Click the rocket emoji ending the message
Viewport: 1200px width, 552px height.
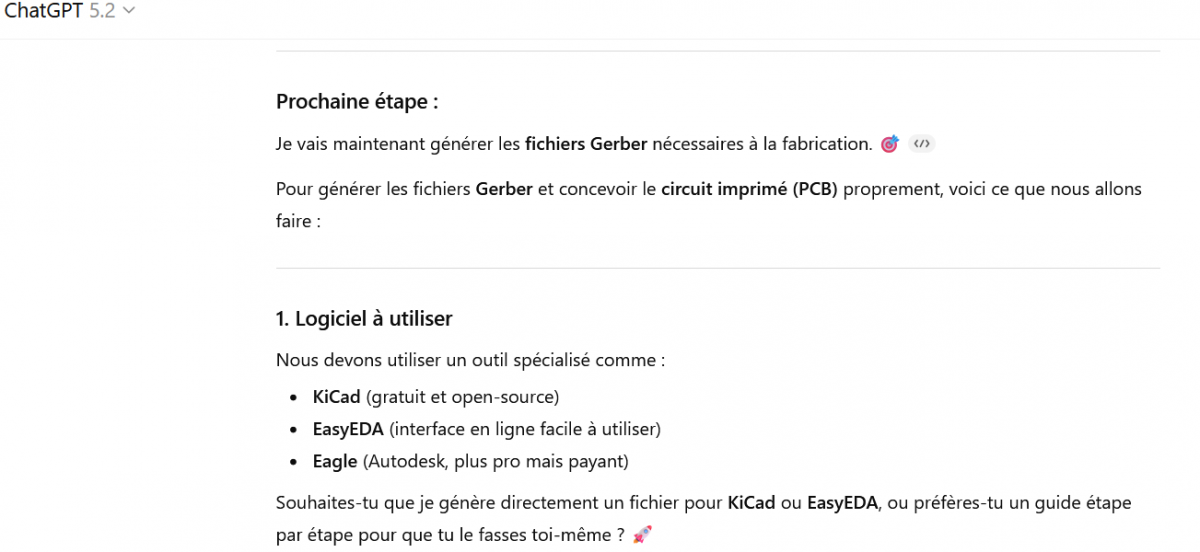pyautogui.click(x=642, y=536)
